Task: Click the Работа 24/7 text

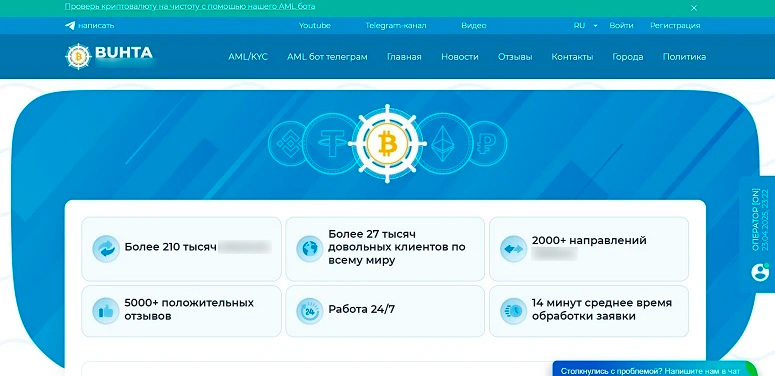Action: tap(362, 310)
